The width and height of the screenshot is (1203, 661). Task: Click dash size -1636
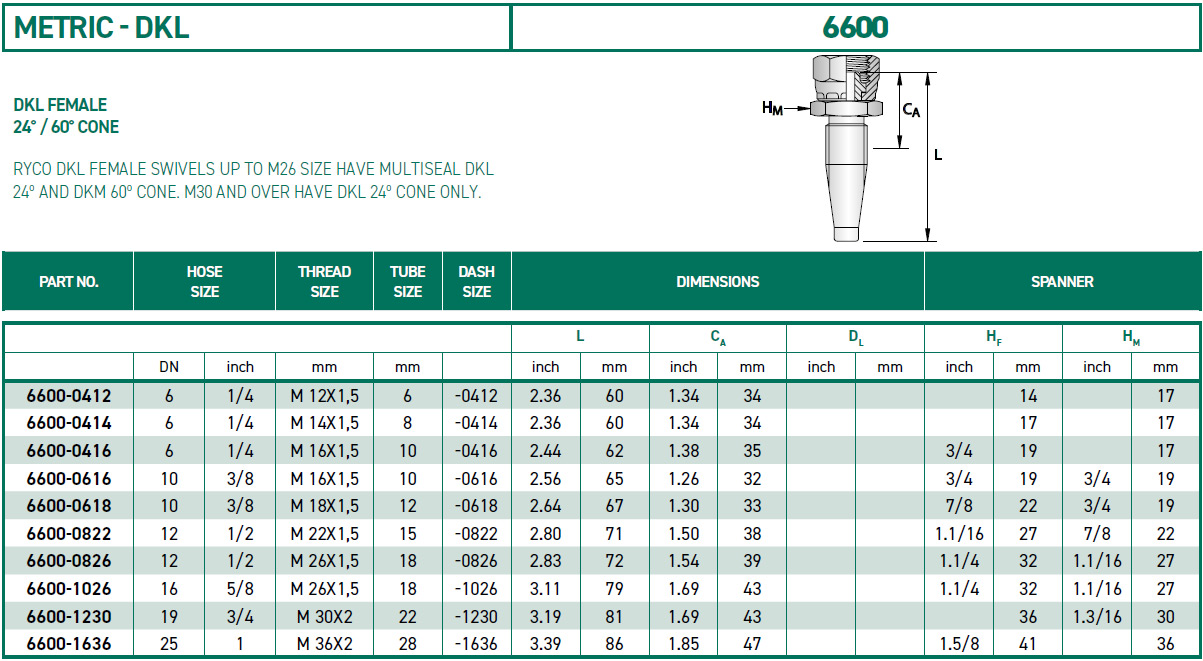(x=477, y=643)
